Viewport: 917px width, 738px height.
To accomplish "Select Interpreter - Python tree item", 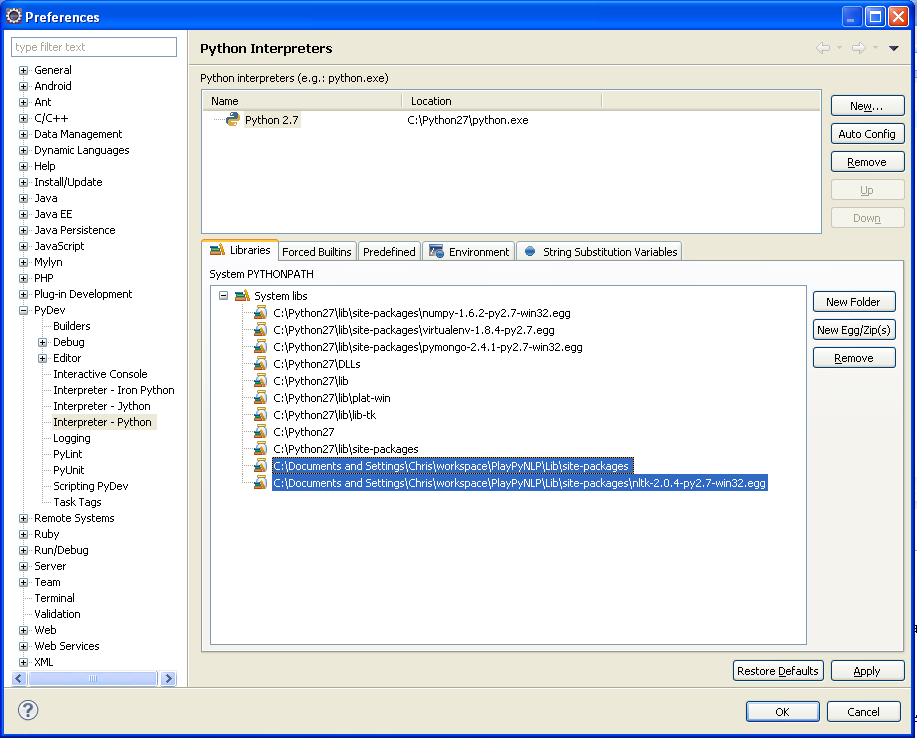I will click(x=102, y=422).
